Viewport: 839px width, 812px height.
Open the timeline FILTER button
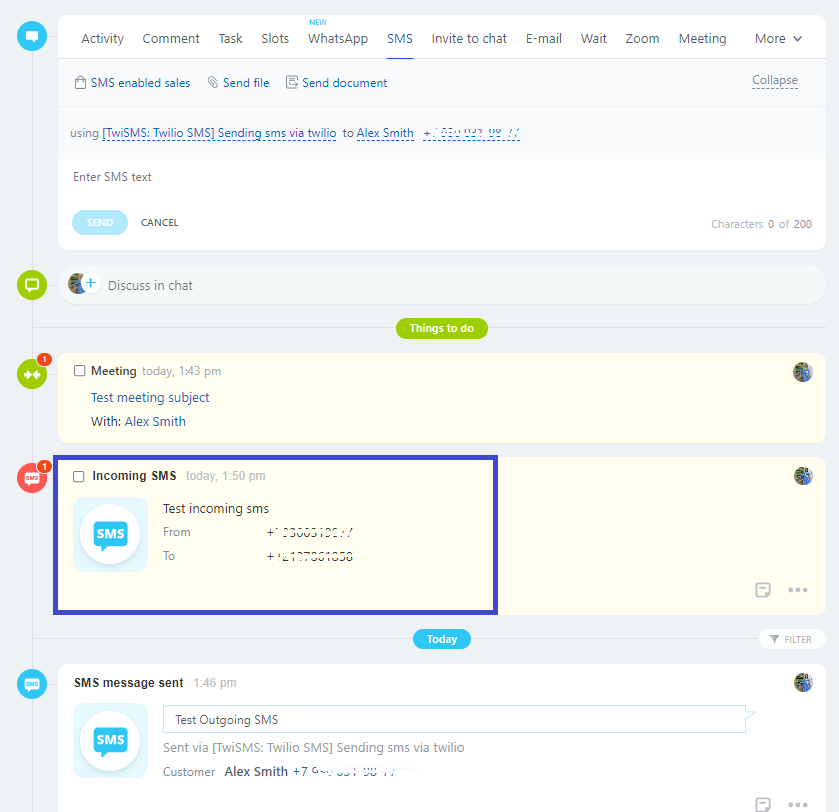tap(792, 639)
